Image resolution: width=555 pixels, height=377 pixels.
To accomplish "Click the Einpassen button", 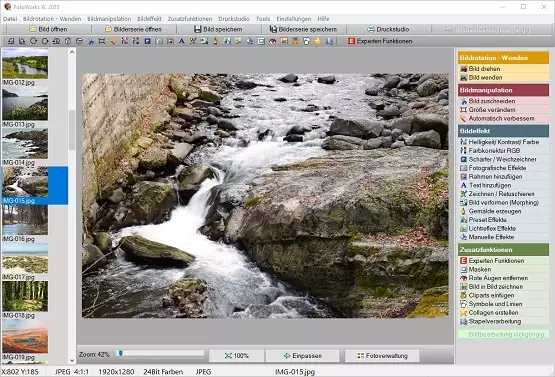I will tap(302, 355).
